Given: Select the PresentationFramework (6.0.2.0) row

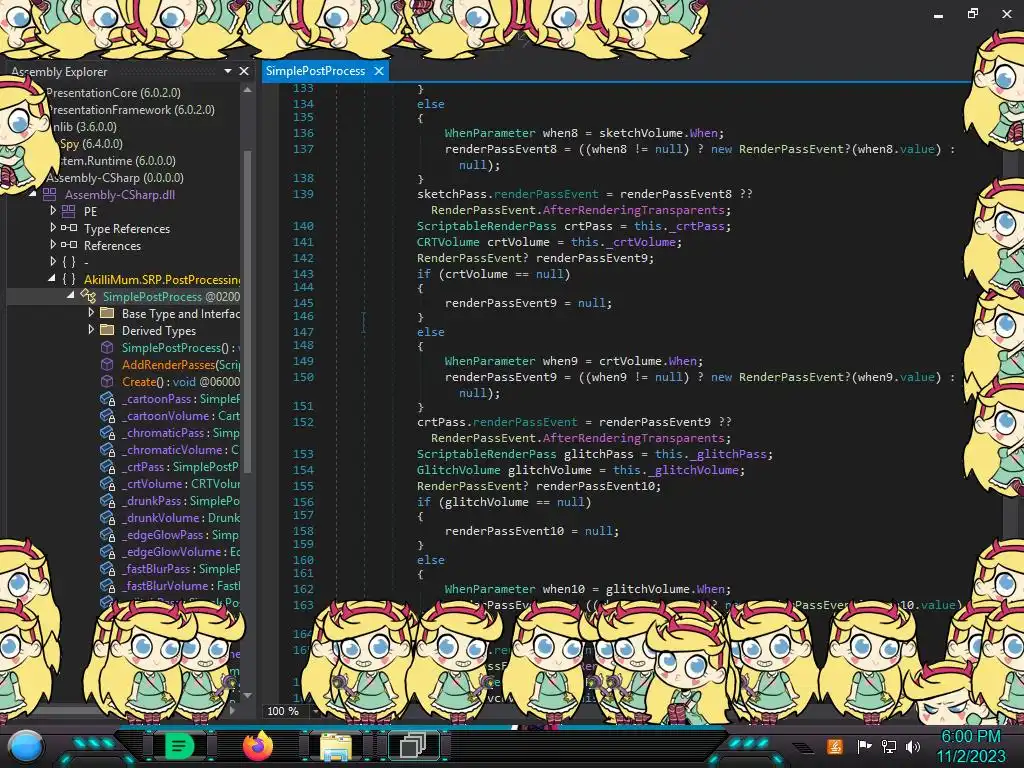Looking at the screenshot, I should point(130,110).
